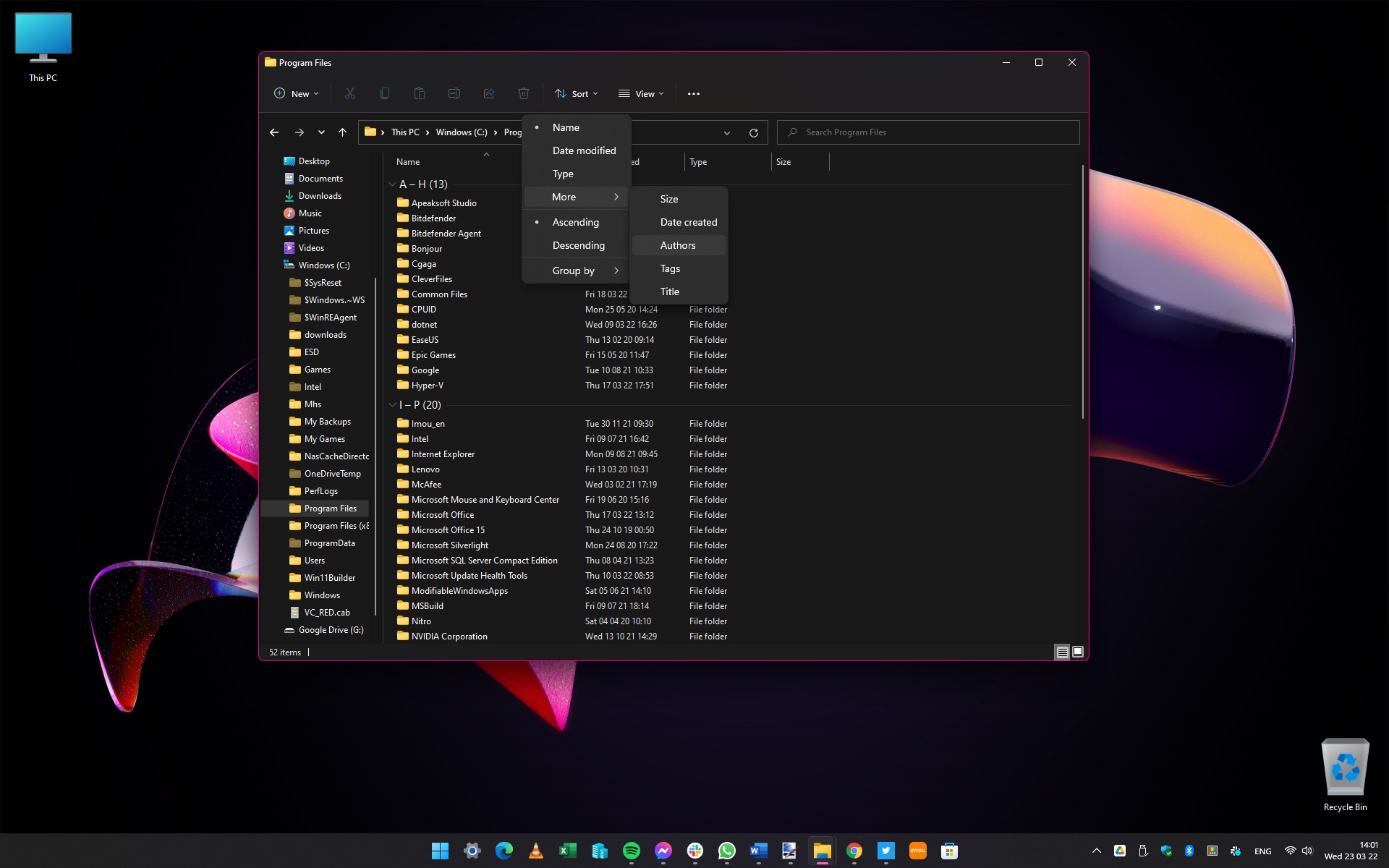Open the View dropdown
The image size is (1389, 868).
[x=640, y=93]
